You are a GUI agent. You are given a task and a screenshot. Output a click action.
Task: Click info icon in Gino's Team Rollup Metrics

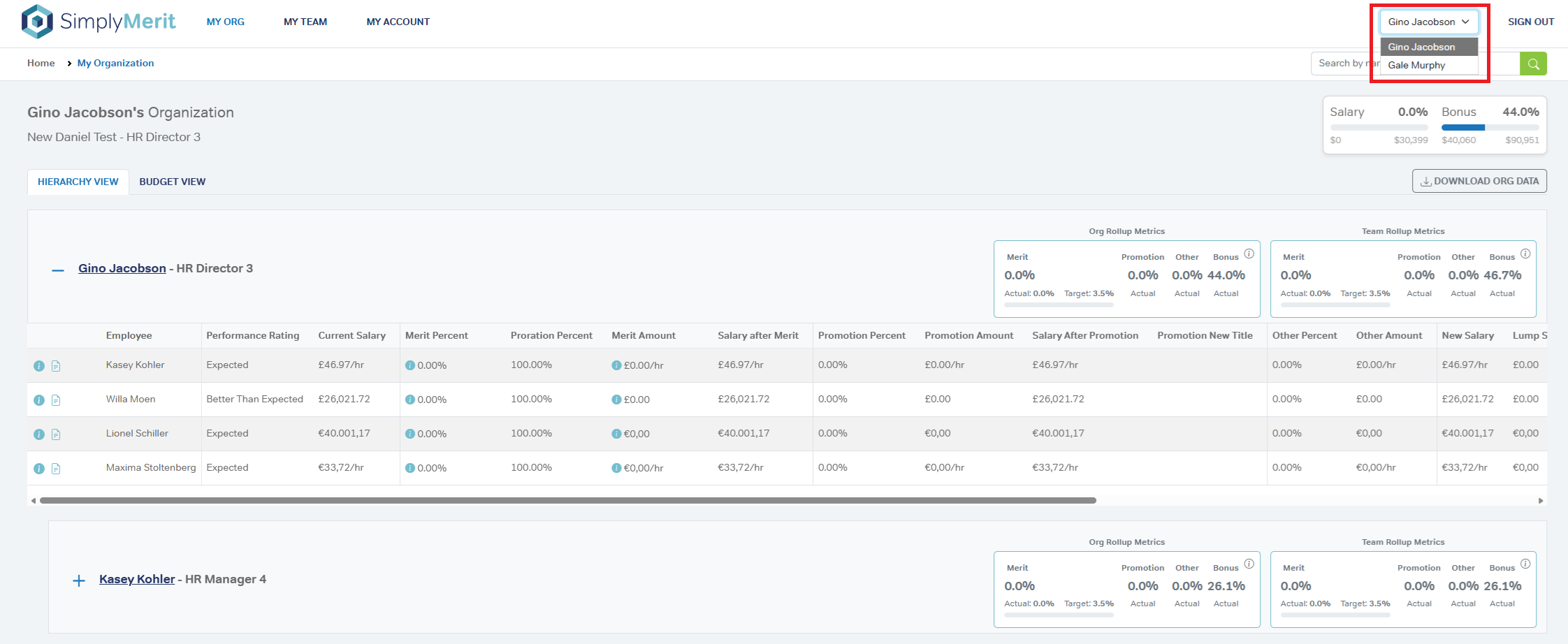pos(1525,254)
